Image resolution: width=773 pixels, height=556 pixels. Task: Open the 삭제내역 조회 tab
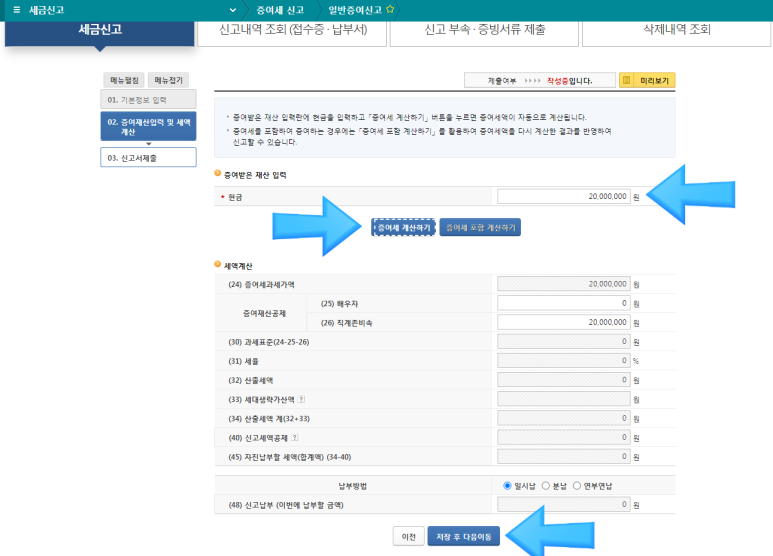676,32
